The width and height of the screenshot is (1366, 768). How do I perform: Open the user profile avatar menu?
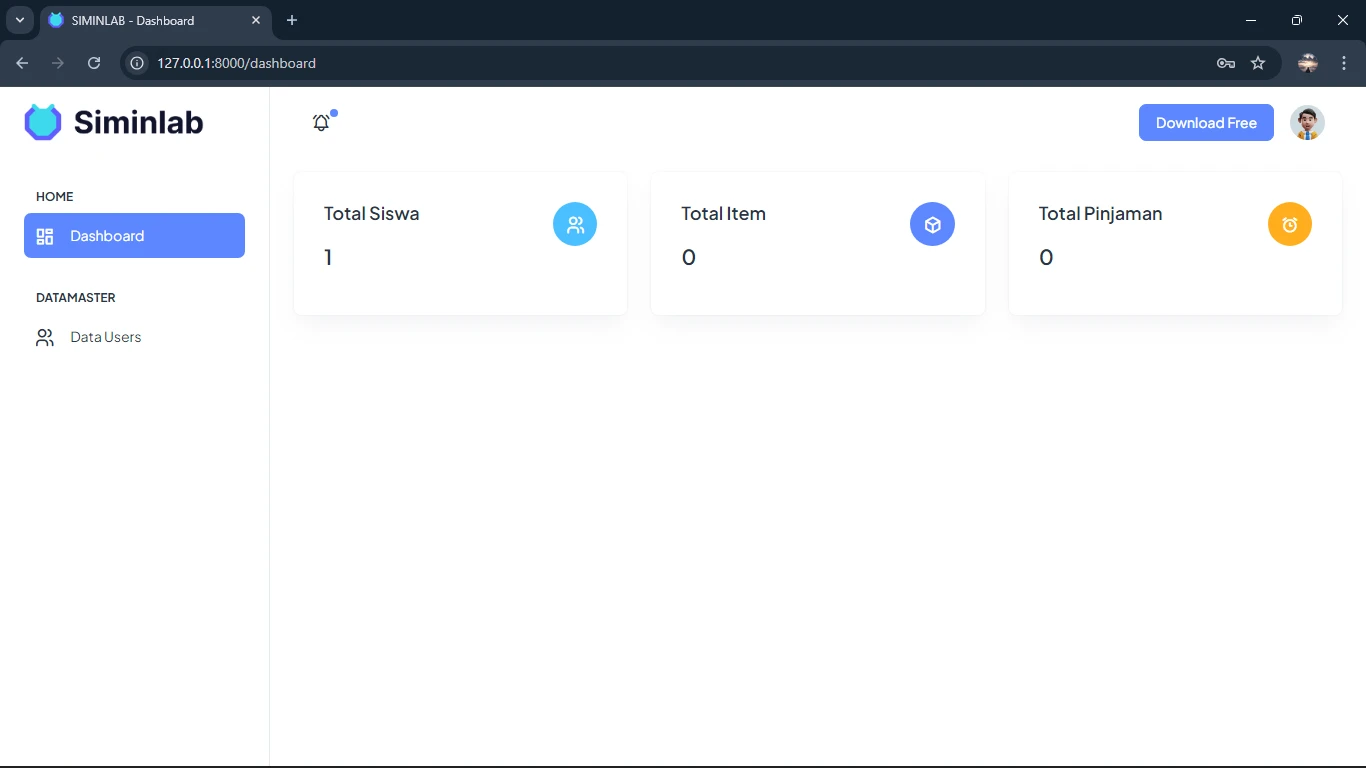tap(1307, 123)
